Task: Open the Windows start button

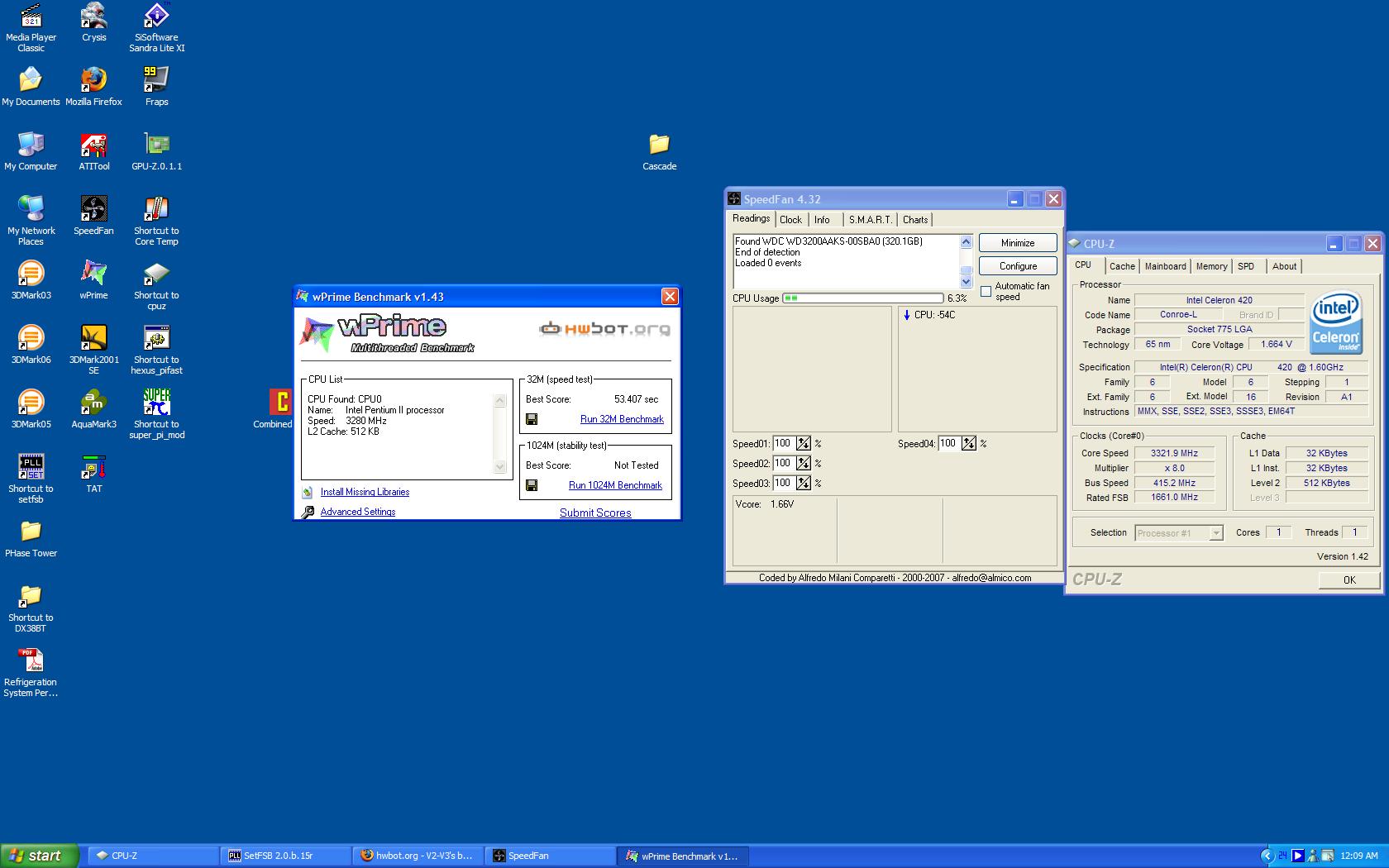Action: (40, 856)
